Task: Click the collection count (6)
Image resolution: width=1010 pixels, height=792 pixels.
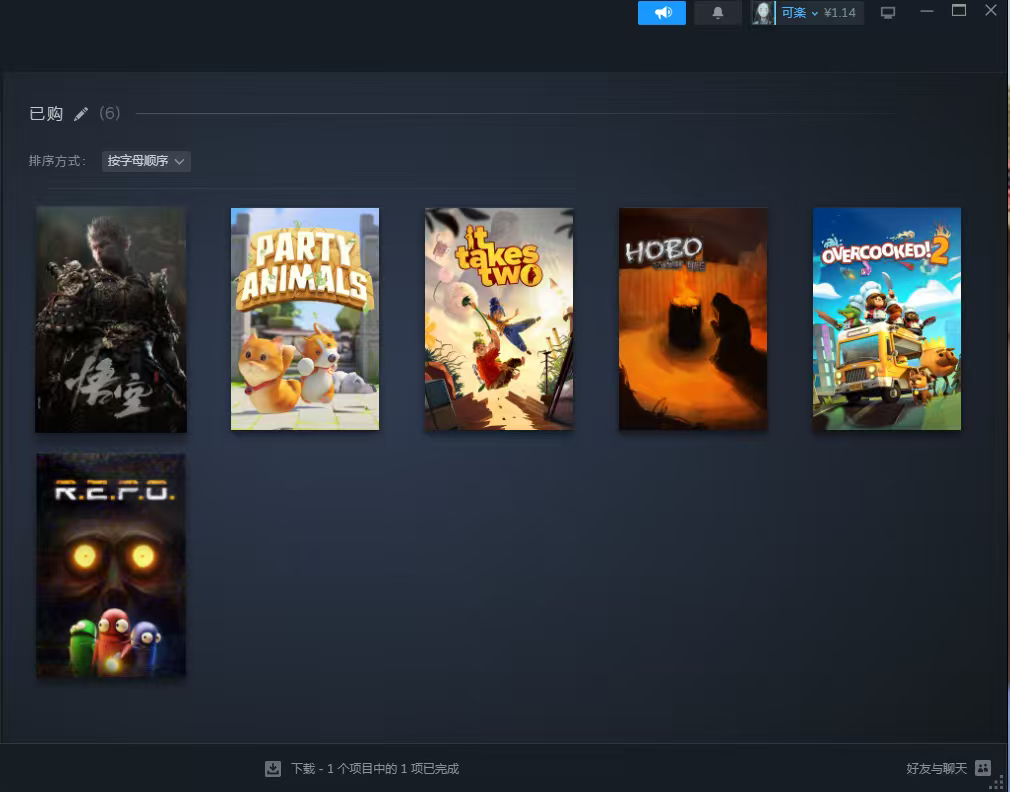Action: 110,113
